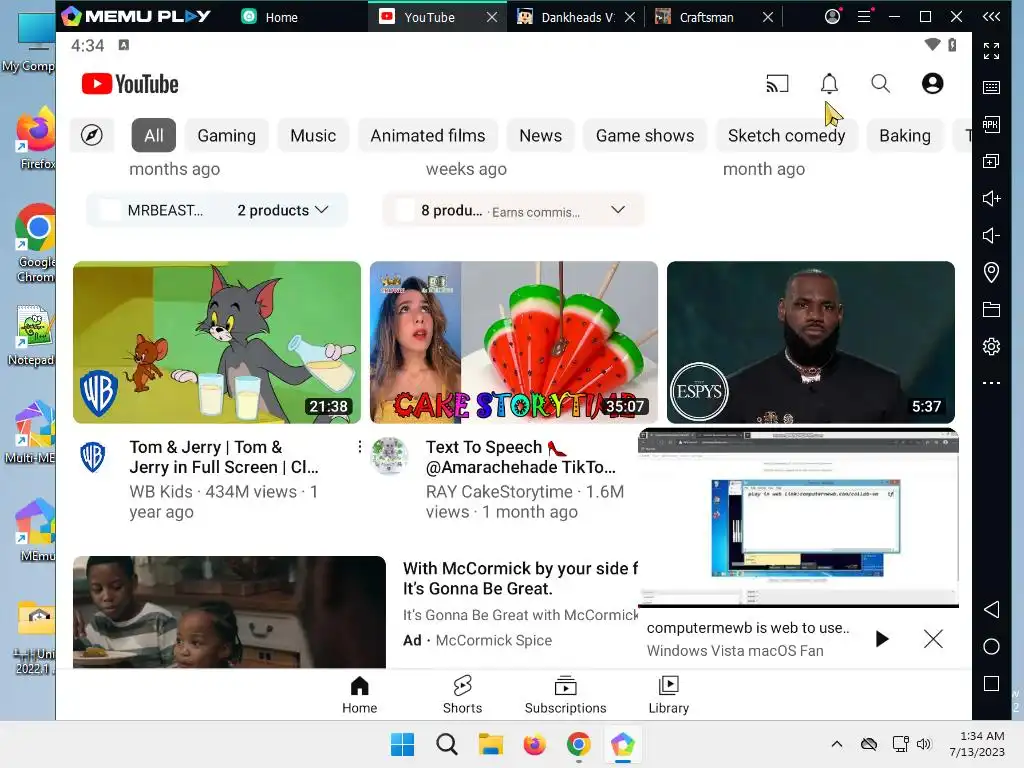Viewport: 1024px width, 768px height.
Task: Expand the 8 products dropdown chevron
Action: 617,210
